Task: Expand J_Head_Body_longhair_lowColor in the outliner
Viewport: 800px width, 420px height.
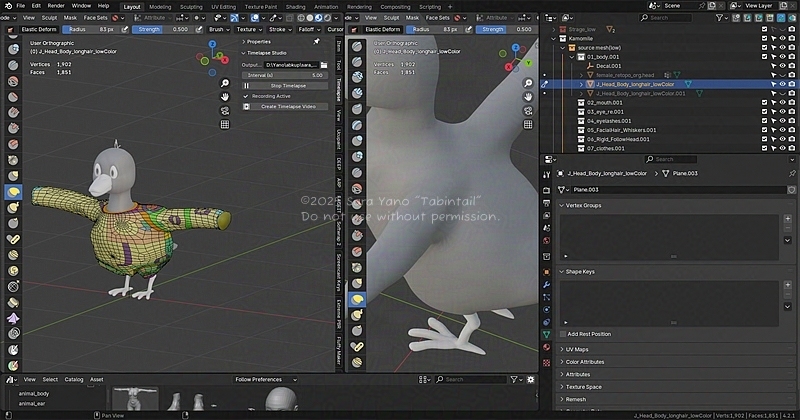Action: coord(581,84)
